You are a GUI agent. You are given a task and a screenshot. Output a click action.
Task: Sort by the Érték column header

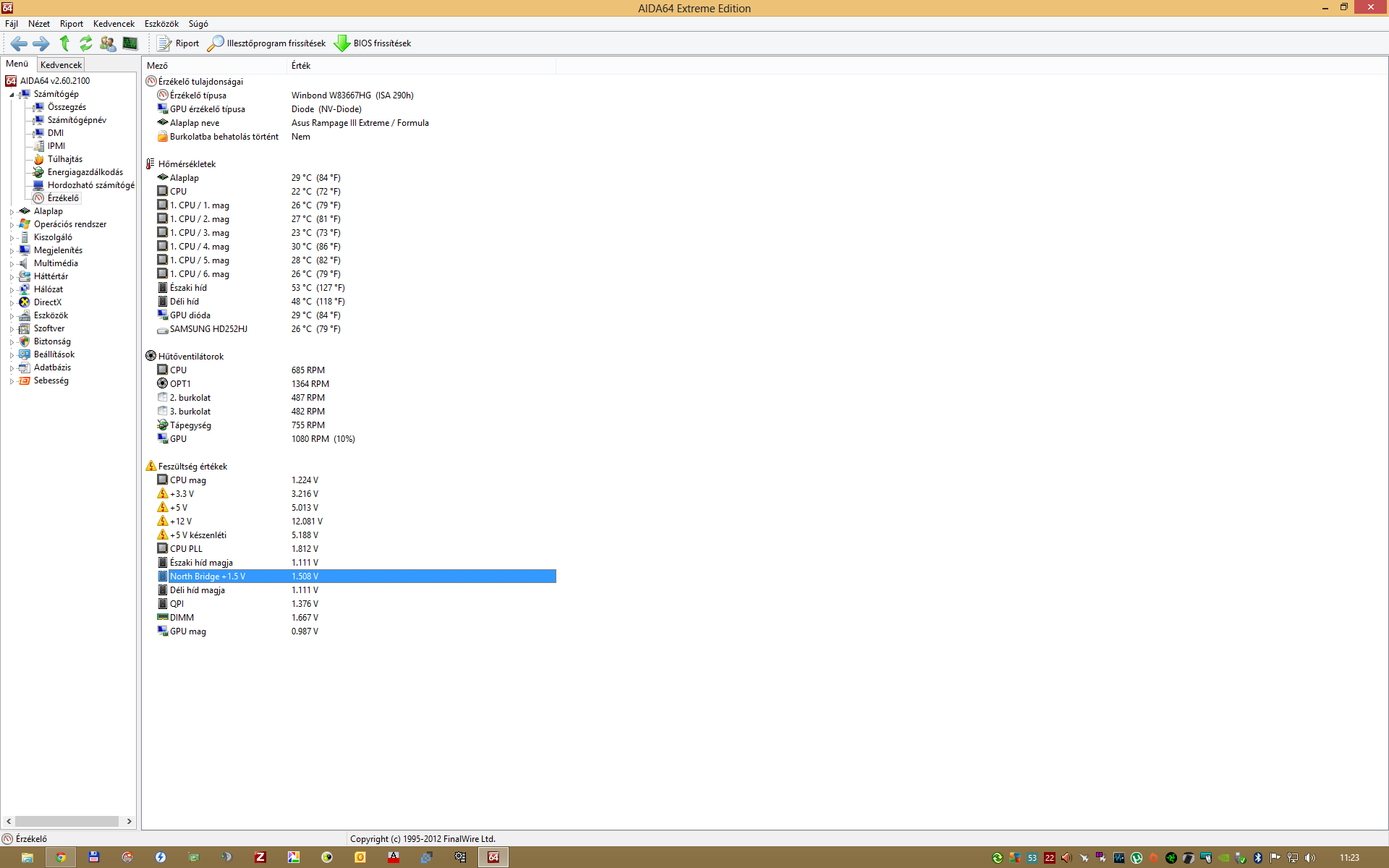click(422, 66)
